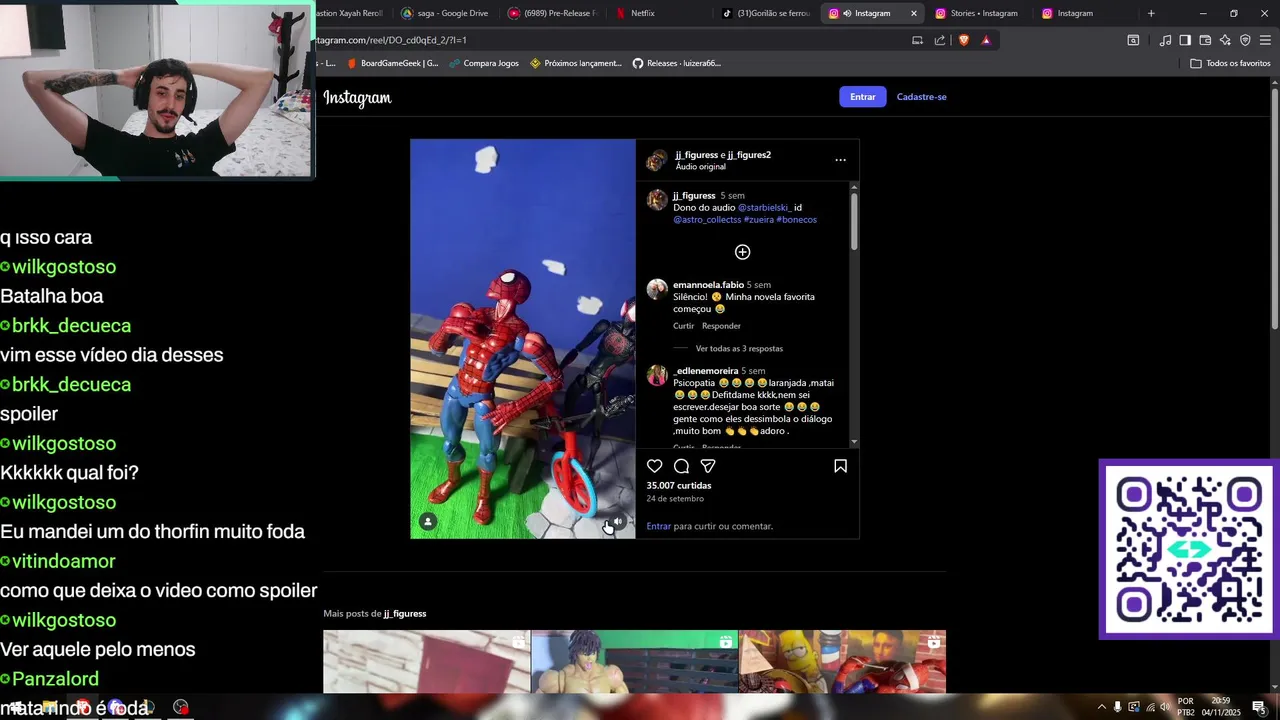Click the Cadastre-se sign-up link
1280x720 pixels.
pos(921,97)
